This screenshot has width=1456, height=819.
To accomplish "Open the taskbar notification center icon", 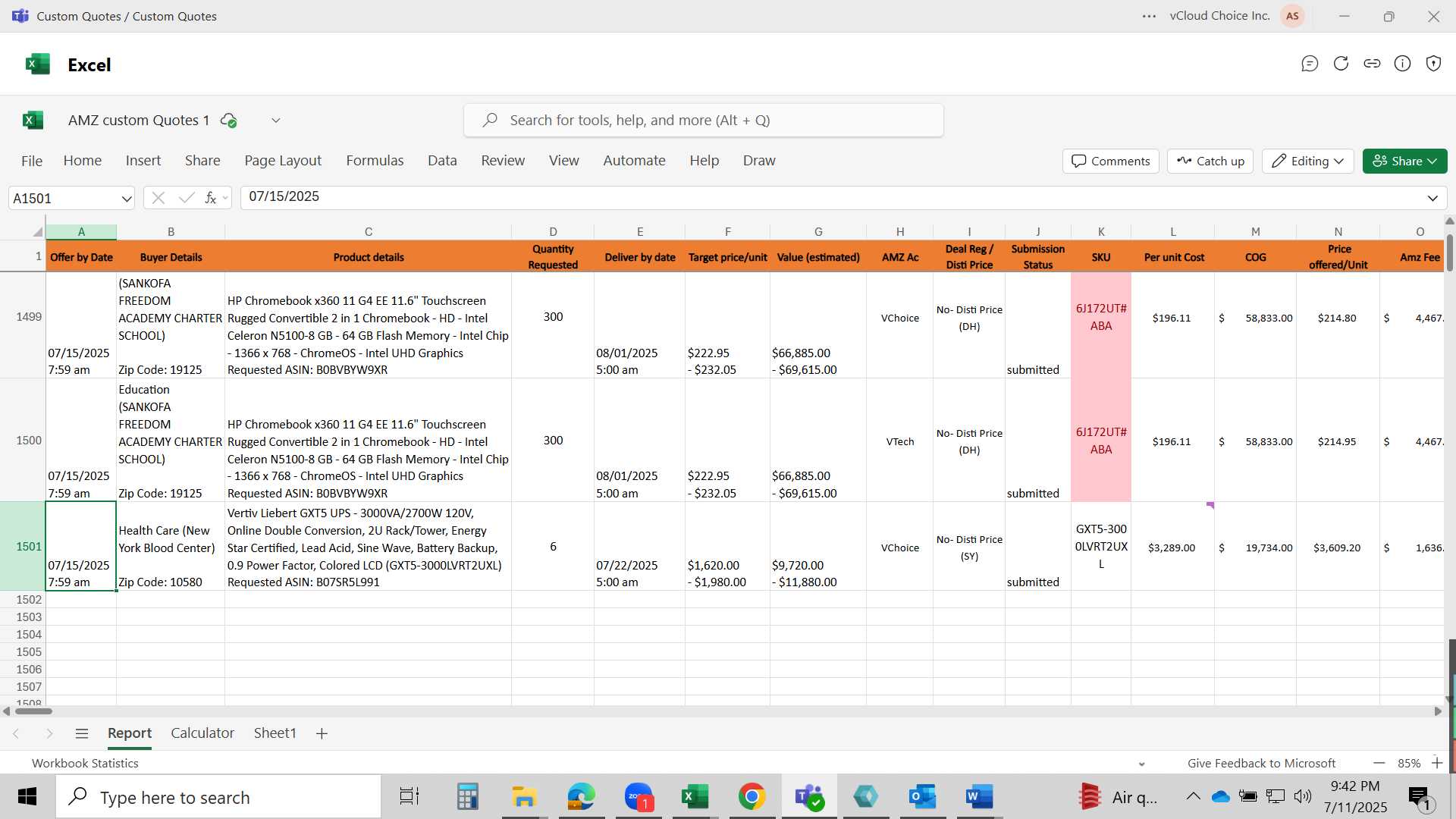I will (1419, 796).
